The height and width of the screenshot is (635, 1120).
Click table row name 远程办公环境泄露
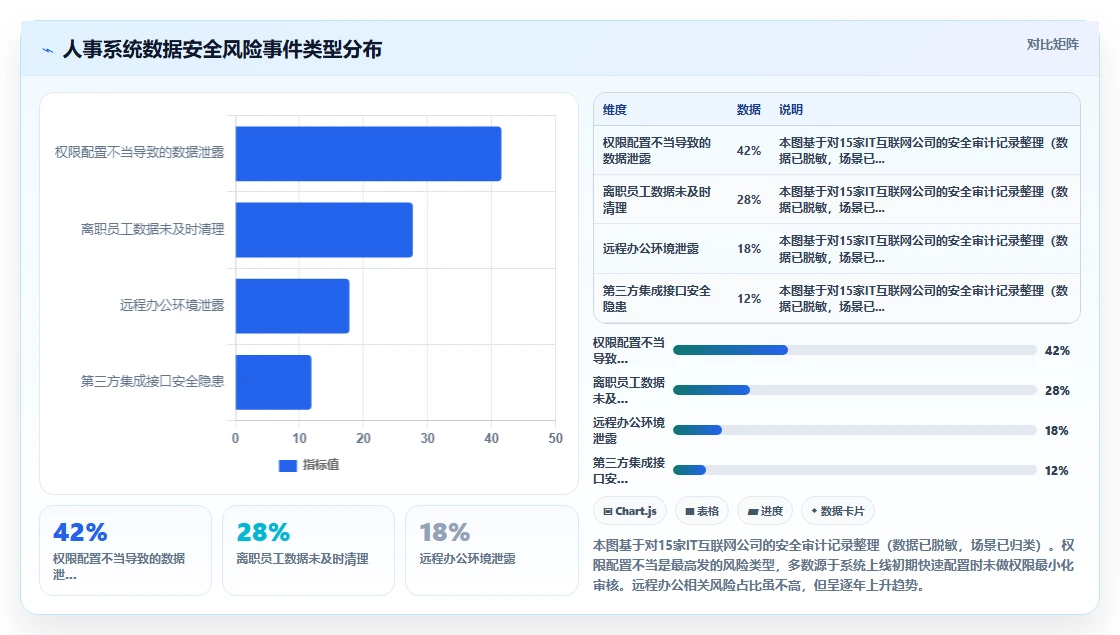click(651, 249)
